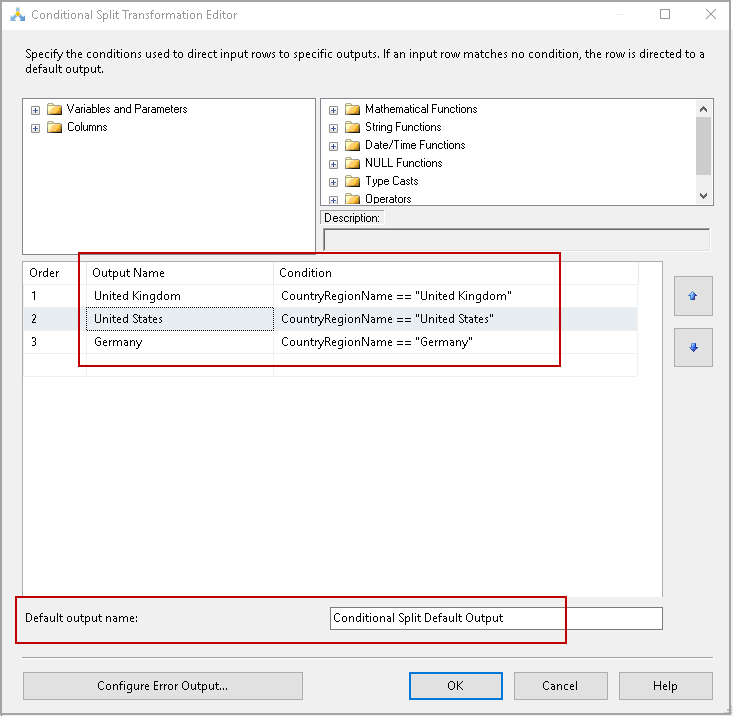Select the Germany output name cell
733x716 pixels.
180,342
